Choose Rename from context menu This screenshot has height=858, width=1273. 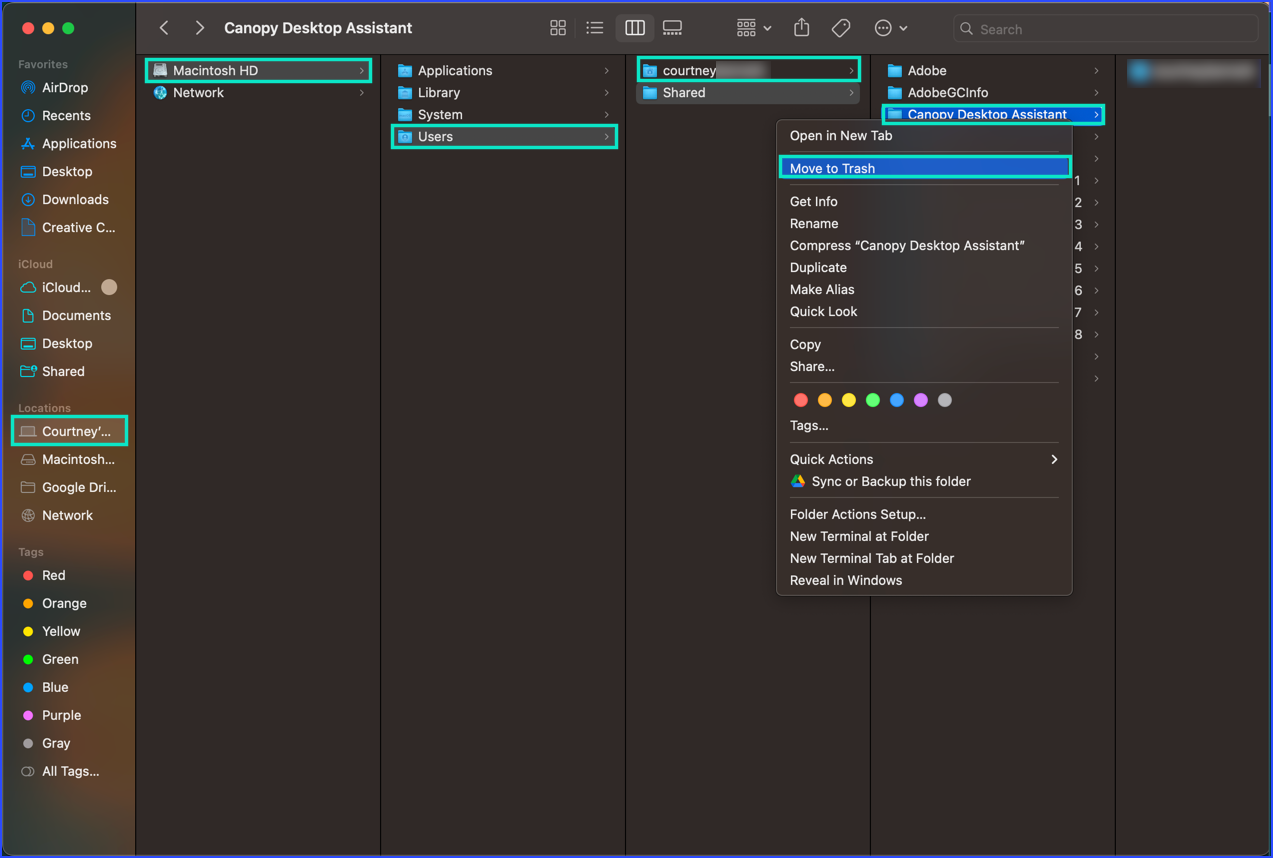[924, 224]
